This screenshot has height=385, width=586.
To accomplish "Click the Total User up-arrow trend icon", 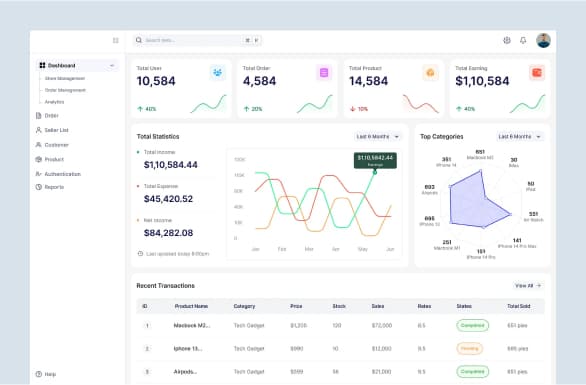I will click(140, 109).
